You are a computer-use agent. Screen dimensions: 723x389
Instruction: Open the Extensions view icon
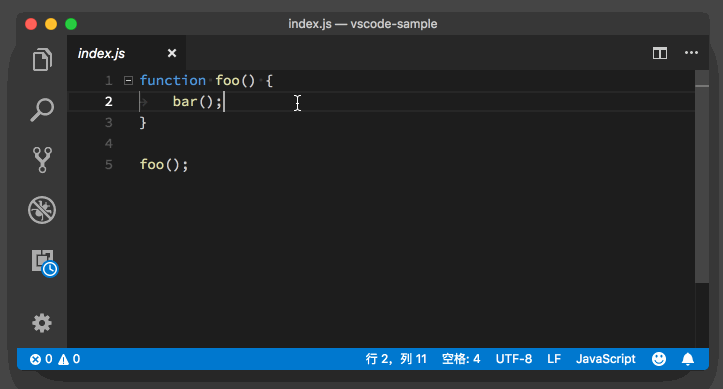coord(44,263)
